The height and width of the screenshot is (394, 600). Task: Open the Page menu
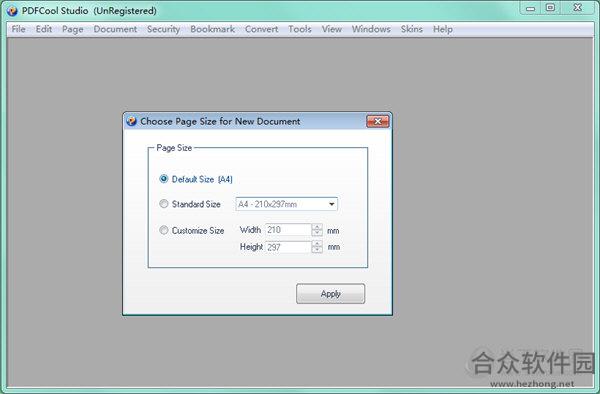73,29
